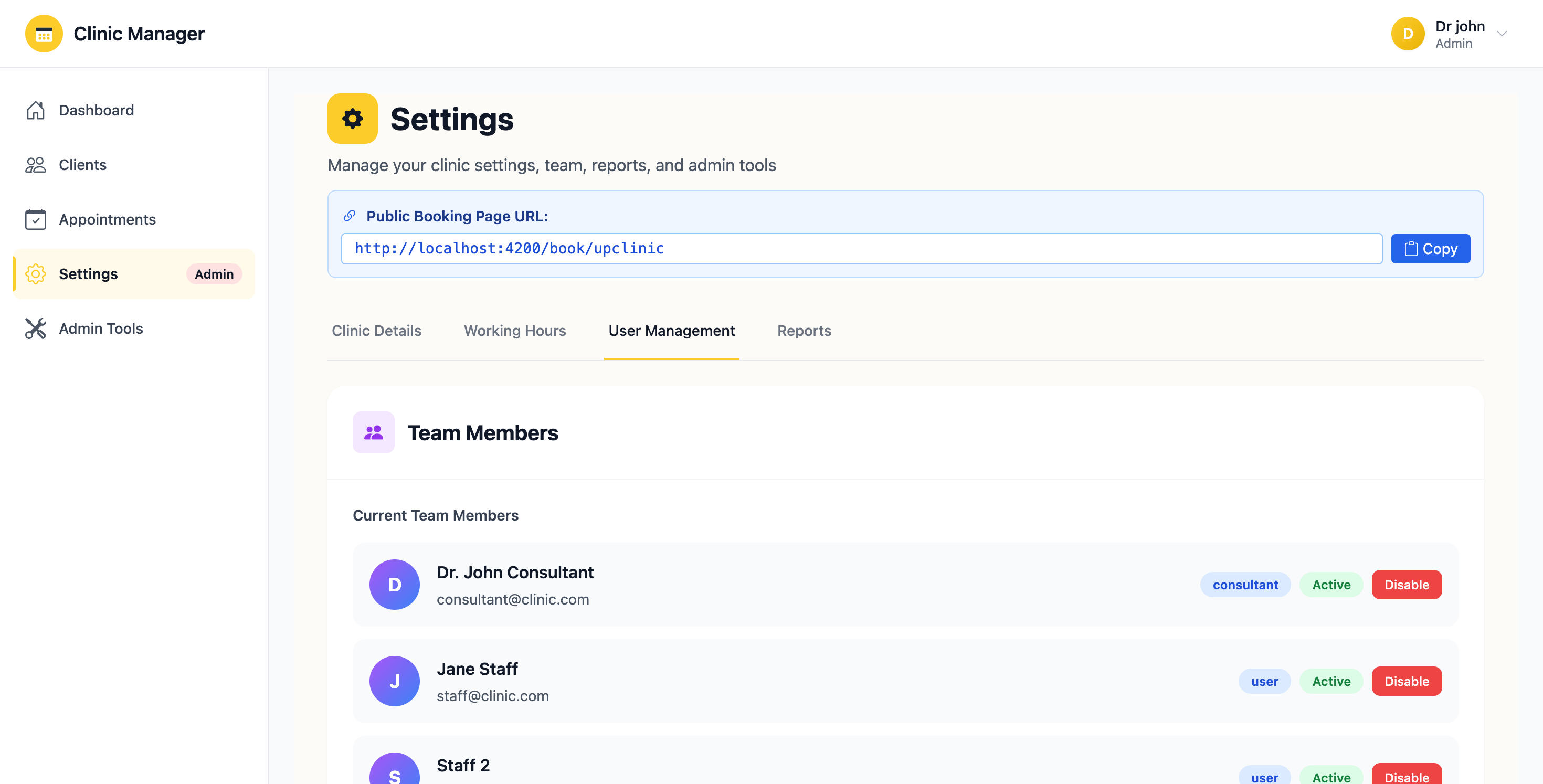
Task: Click the purple Team Members icon
Action: point(373,432)
